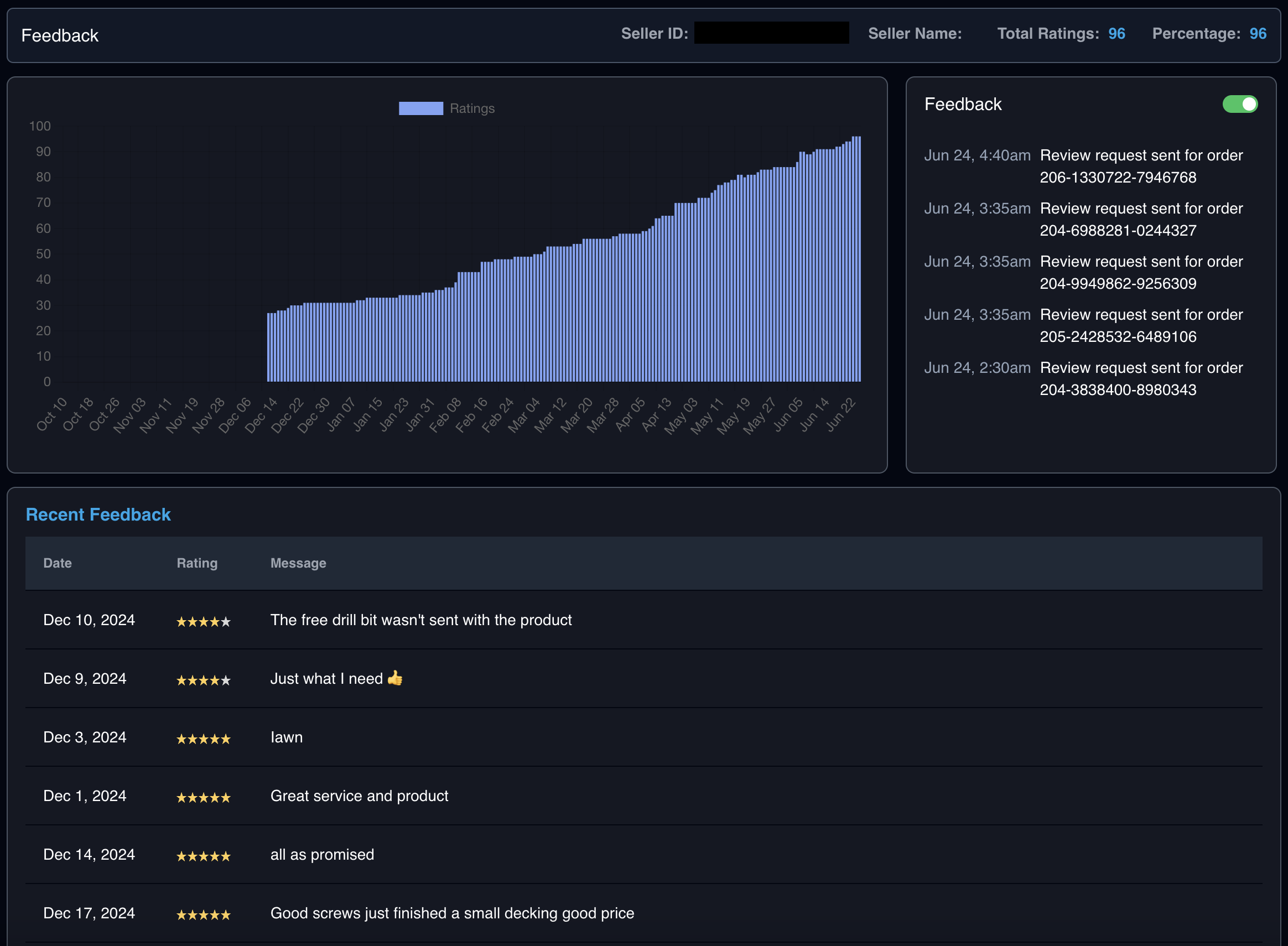Screen dimensions: 1288x946
Task: Click the Jun 22 x-axis label
Action: [x=840, y=414]
